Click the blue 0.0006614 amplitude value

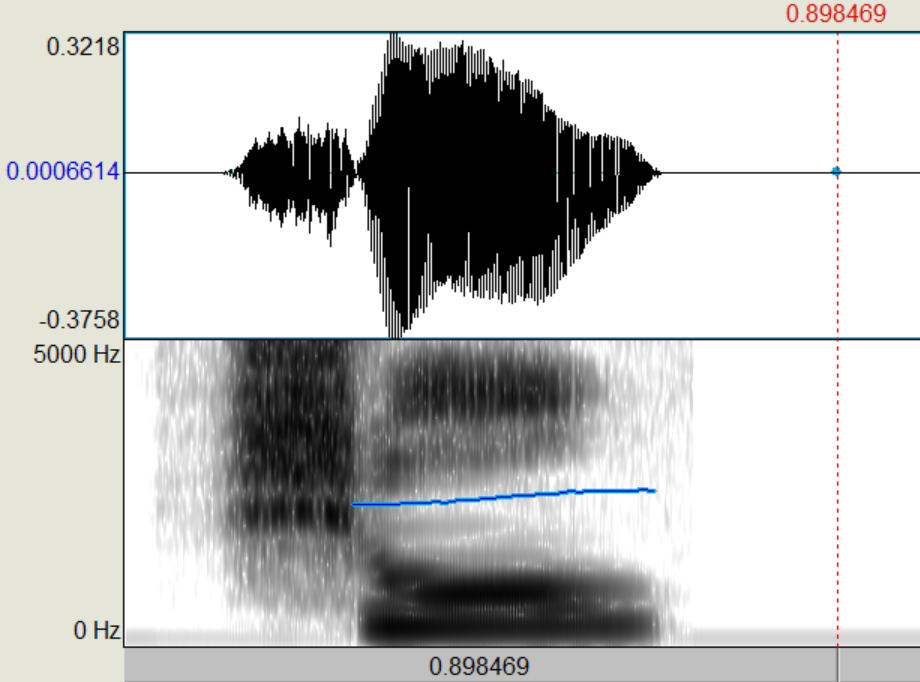62,172
